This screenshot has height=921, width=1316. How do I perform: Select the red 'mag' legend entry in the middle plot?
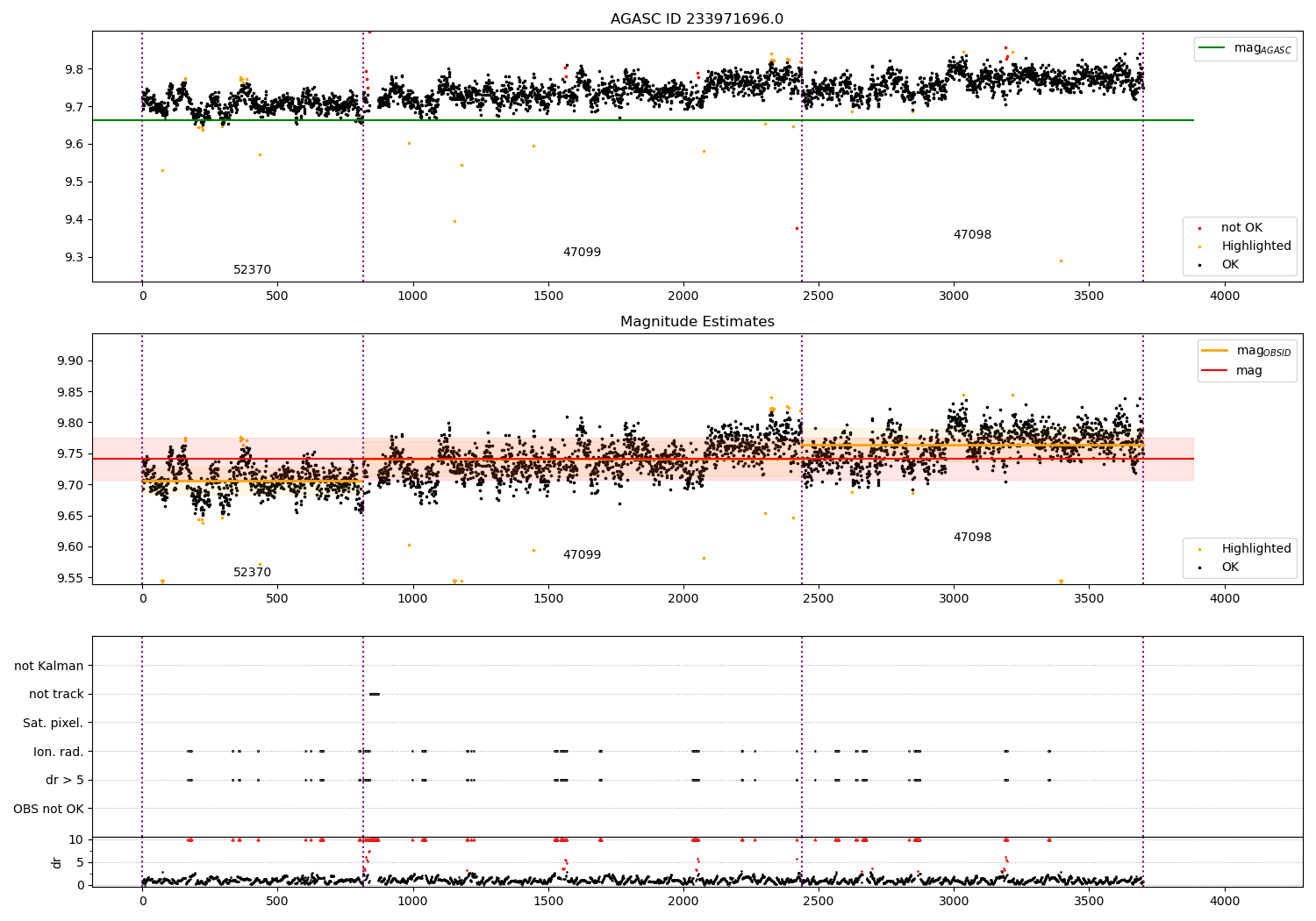1233,370
